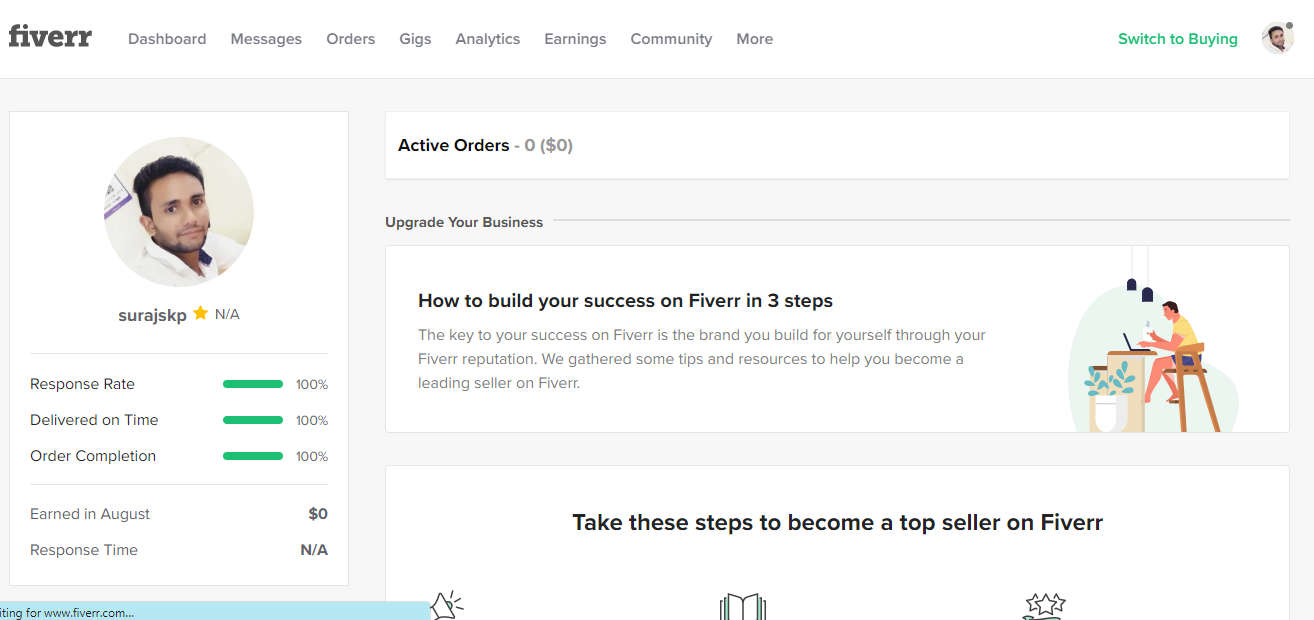Click the Order Completion progress bar
Image resolution: width=1314 pixels, height=620 pixels.
coord(253,456)
